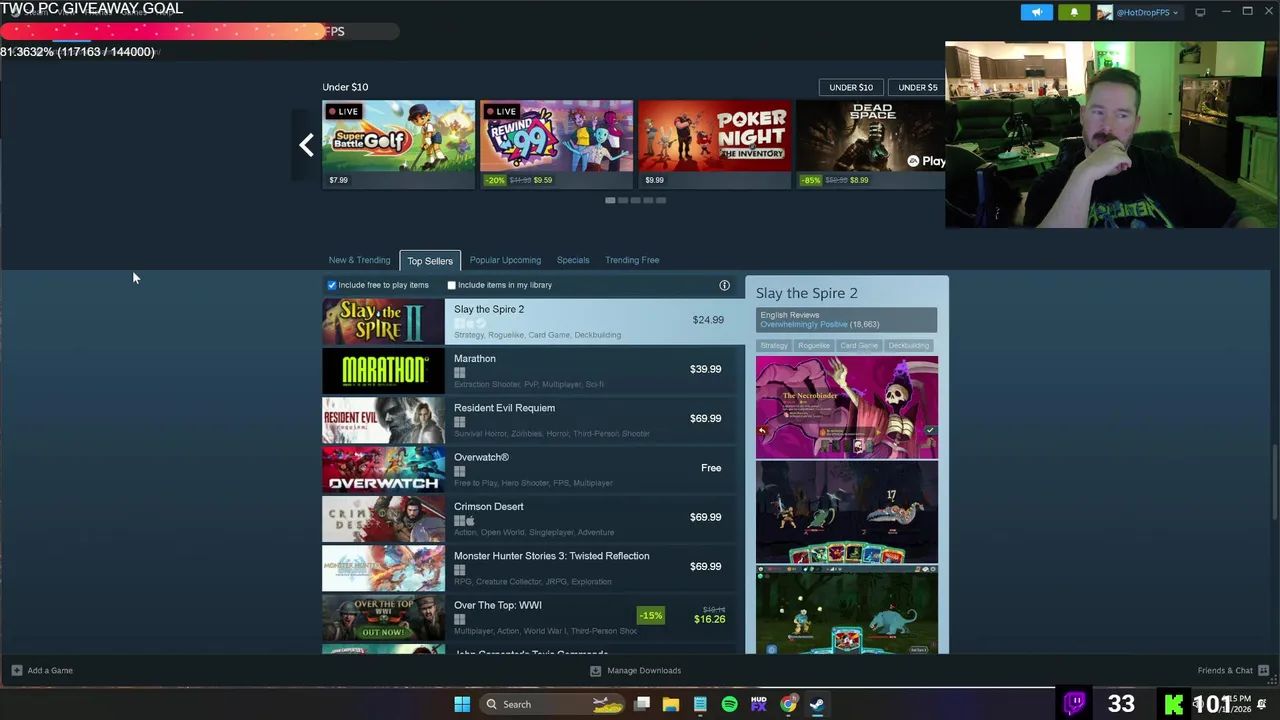Click the Resident Evil Requiem thumbnail
The image size is (1280, 720).
coord(383,419)
